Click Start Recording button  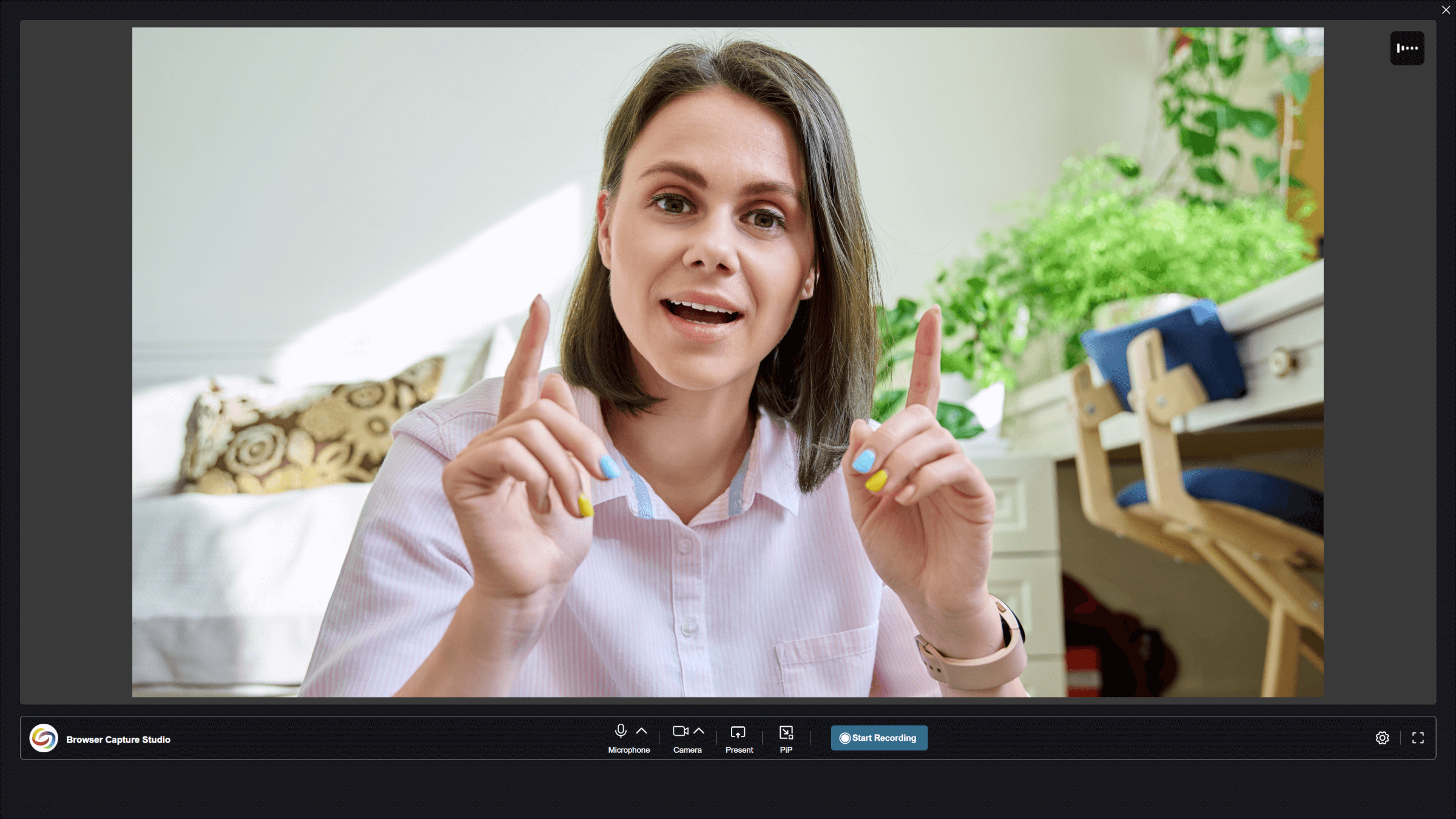point(878,737)
